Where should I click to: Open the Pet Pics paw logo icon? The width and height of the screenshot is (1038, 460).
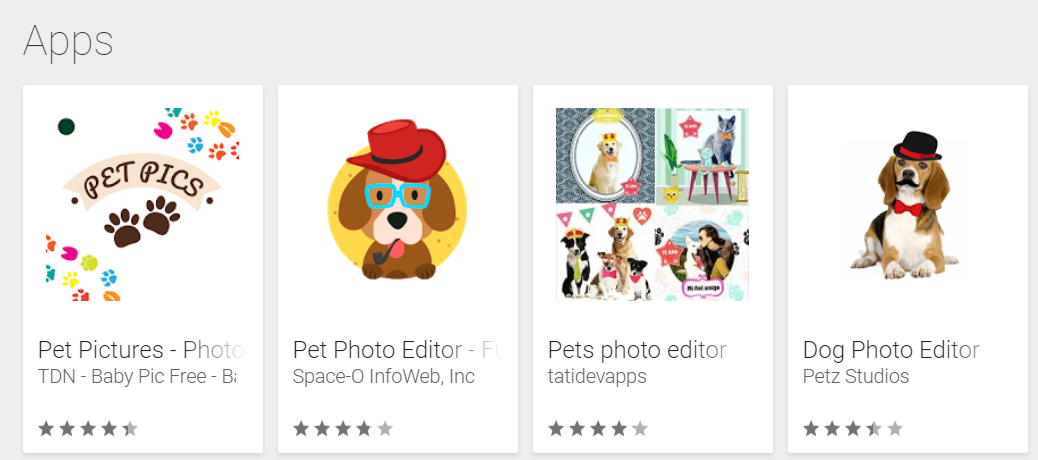tap(142, 204)
